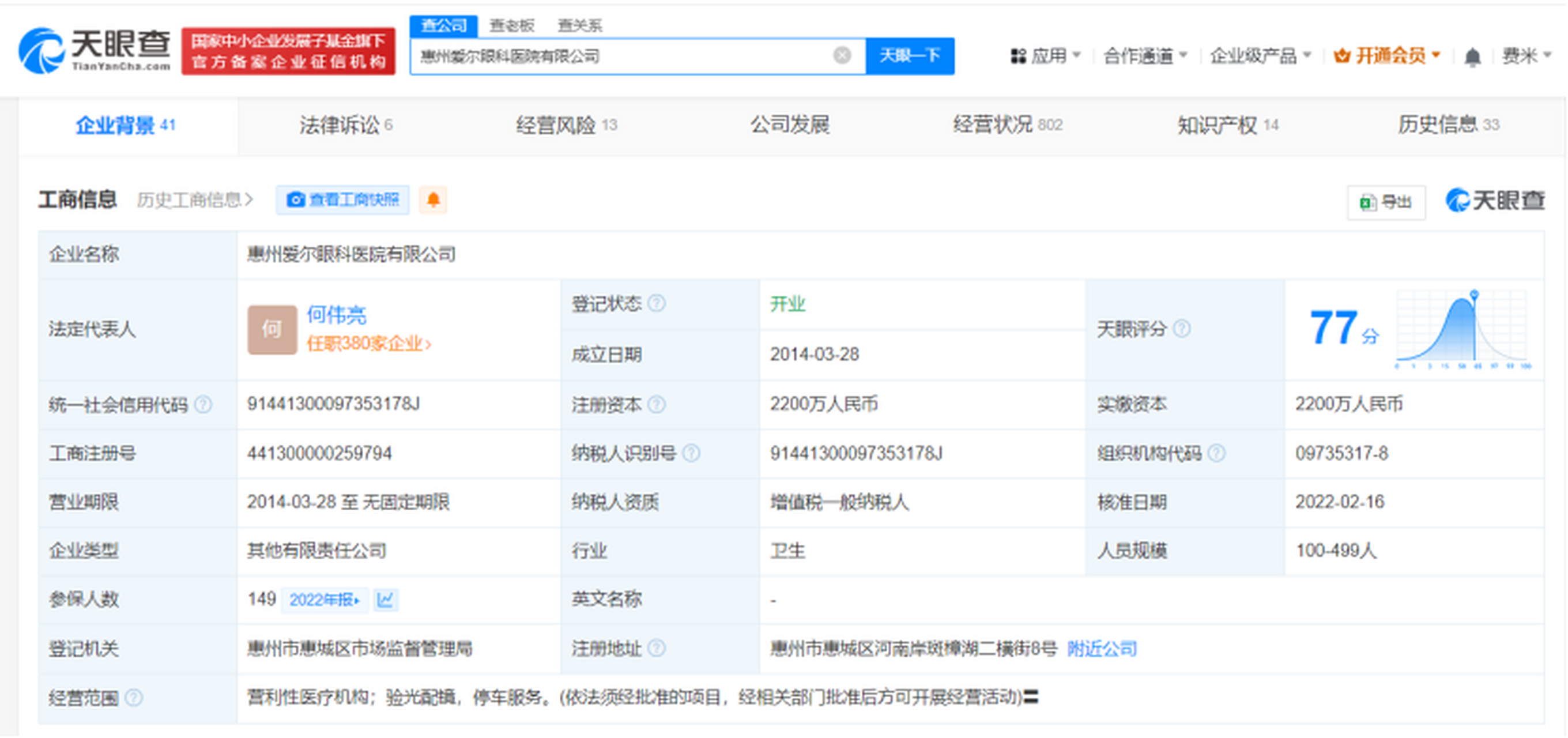The height and width of the screenshot is (738, 1568).
Task: Click 惠州市惠城区市场监督管理局 registration authority
Action: [360, 649]
